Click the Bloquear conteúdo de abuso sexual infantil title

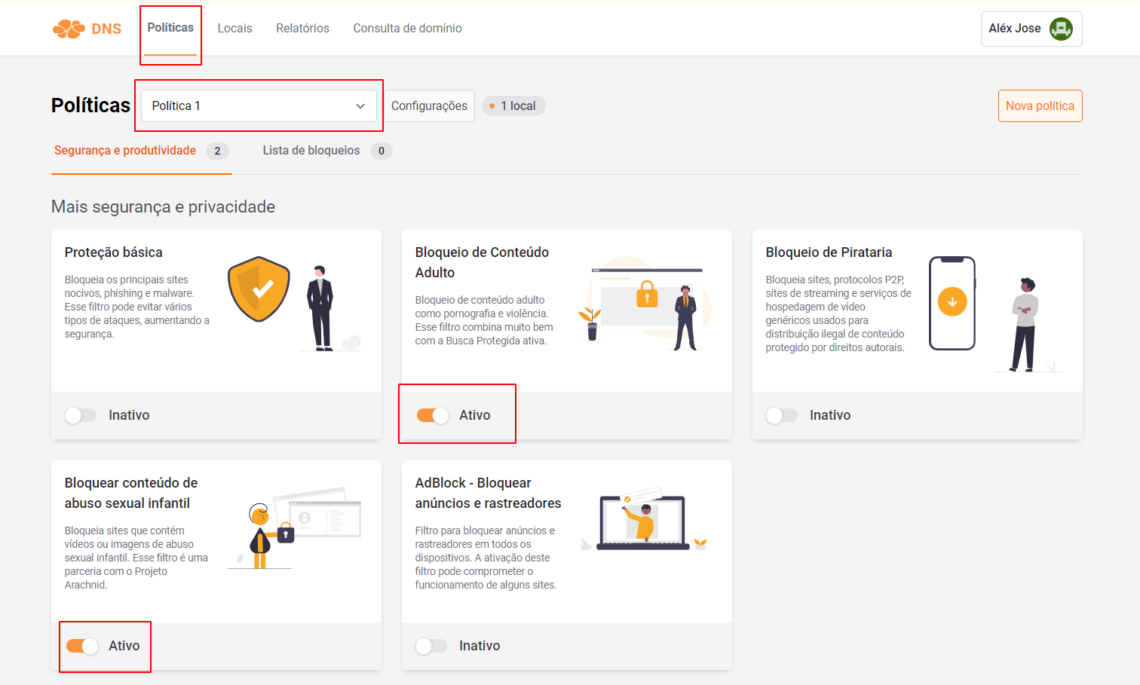(131, 493)
